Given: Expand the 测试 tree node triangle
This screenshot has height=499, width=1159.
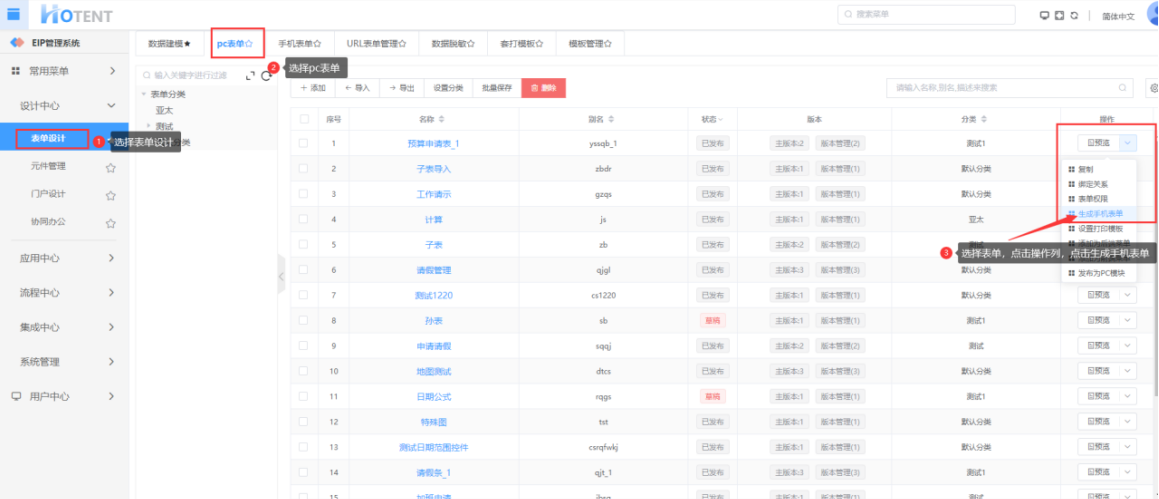Looking at the screenshot, I should (x=149, y=126).
